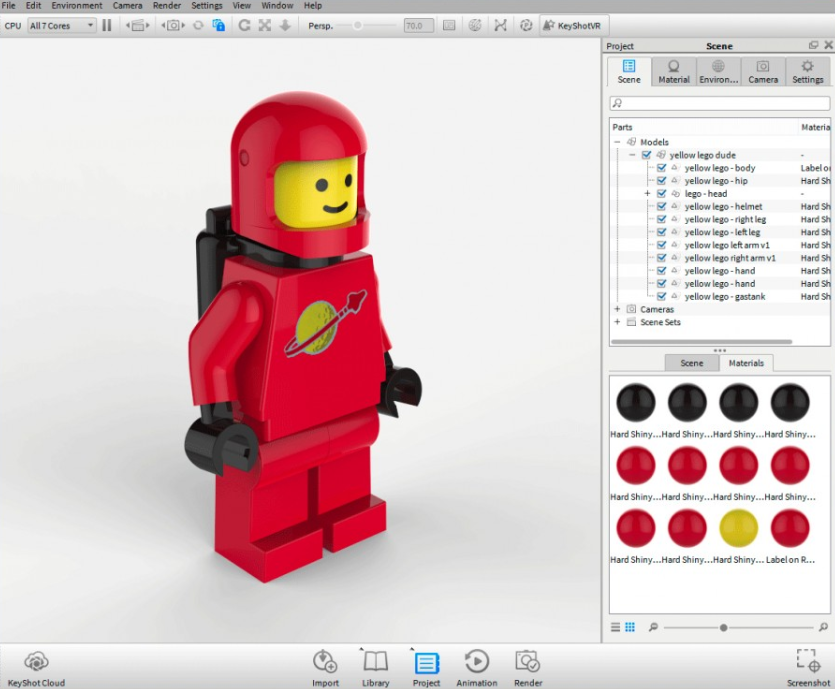Switch to the Material tab
Image resolution: width=835 pixels, height=689 pixels.
[x=674, y=72]
